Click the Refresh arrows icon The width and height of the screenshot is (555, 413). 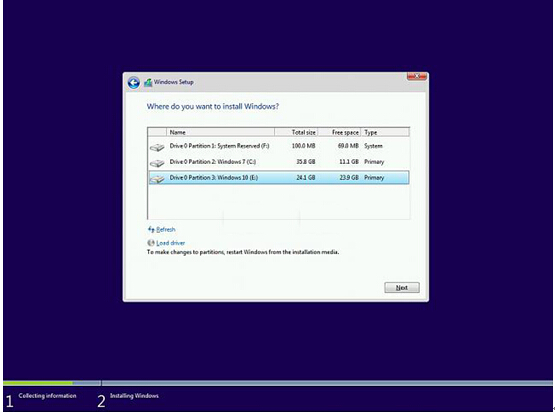point(151,229)
